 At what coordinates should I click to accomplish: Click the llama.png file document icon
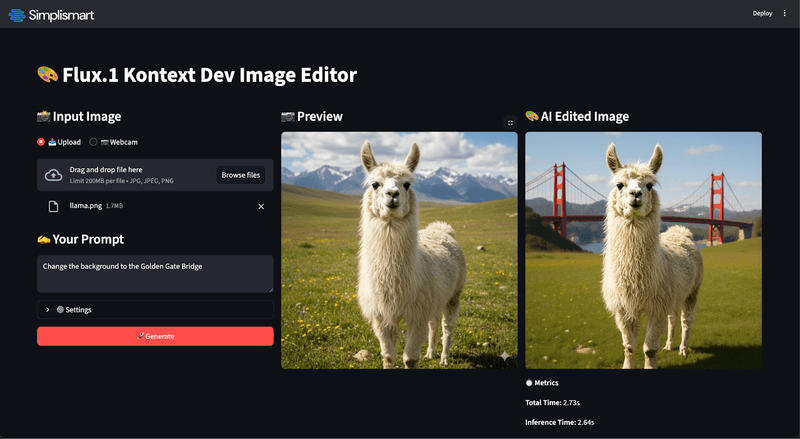coord(54,206)
